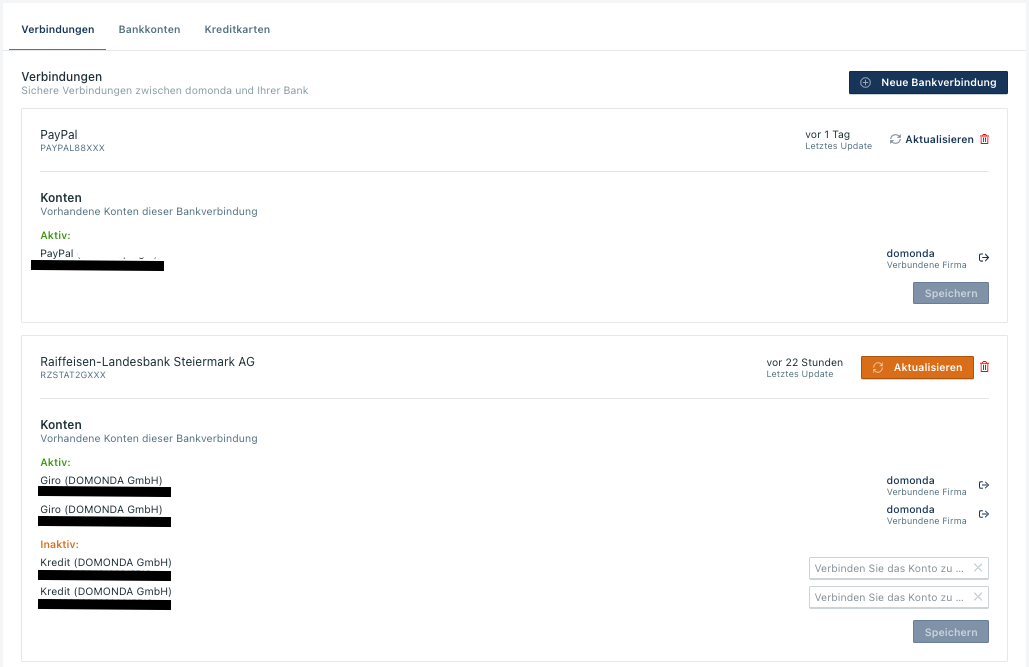Save changes in the Raiffeisen-Landesbank section
Image resolution: width=1029 pixels, height=667 pixels.
pos(950,632)
